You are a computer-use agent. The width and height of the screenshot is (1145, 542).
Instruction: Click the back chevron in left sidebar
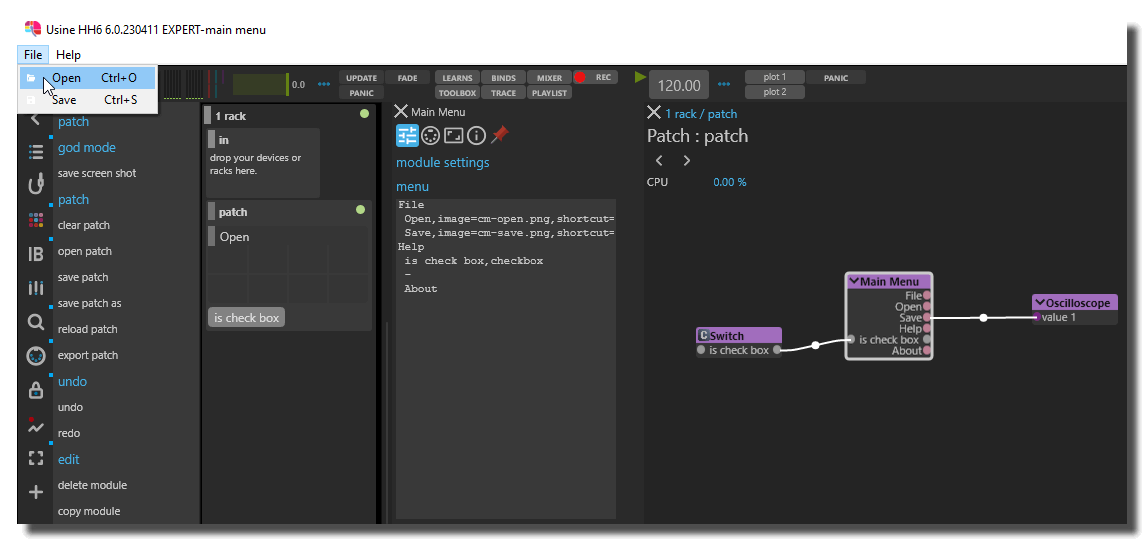[x=35, y=120]
